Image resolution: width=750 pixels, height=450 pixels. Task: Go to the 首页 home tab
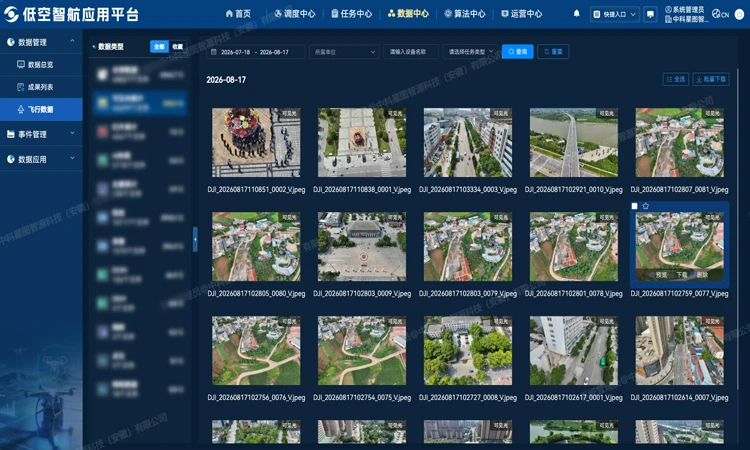tap(238, 14)
